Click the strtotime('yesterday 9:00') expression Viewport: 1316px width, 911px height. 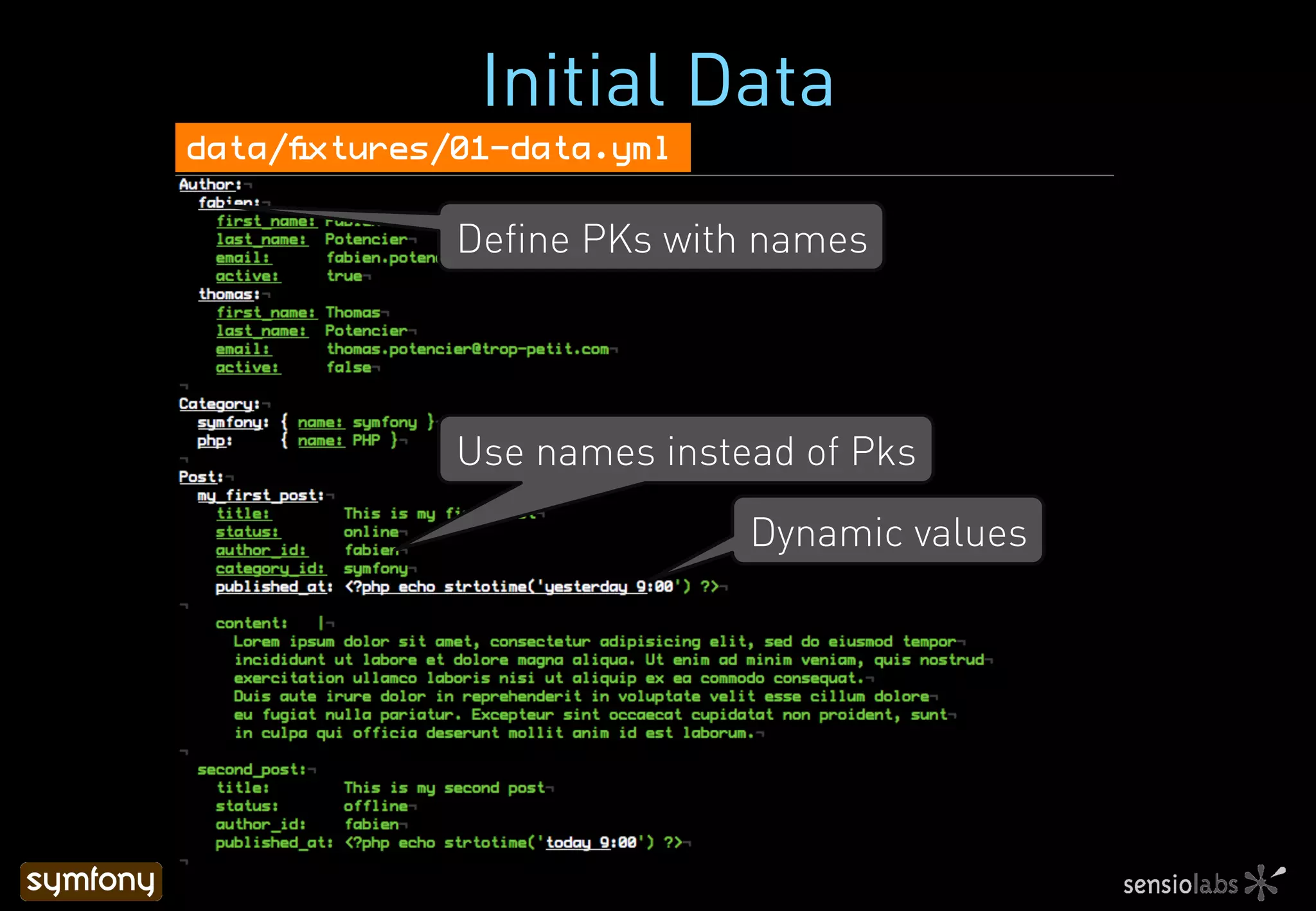coord(567,587)
